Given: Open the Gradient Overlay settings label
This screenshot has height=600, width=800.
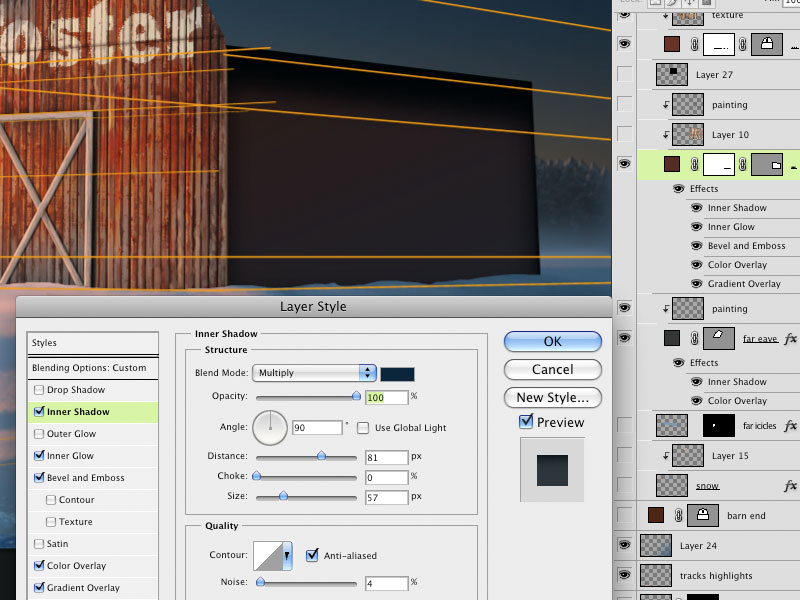Looking at the screenshot, I should tap(84, 588).
